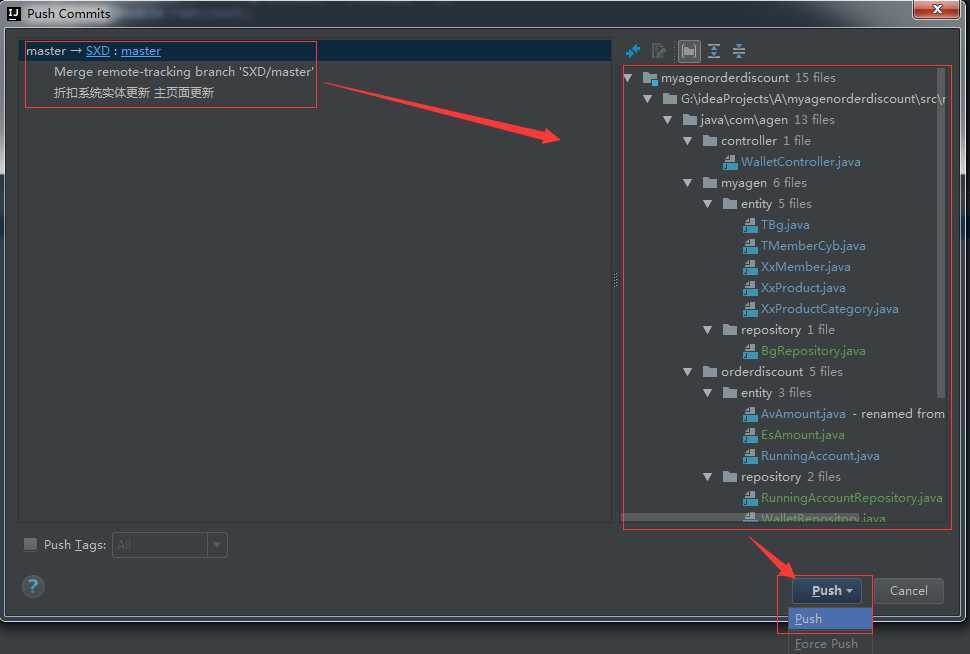970x654 pixels.
Task: Click the orderdiscount folder icon
Action: [710, 372]
